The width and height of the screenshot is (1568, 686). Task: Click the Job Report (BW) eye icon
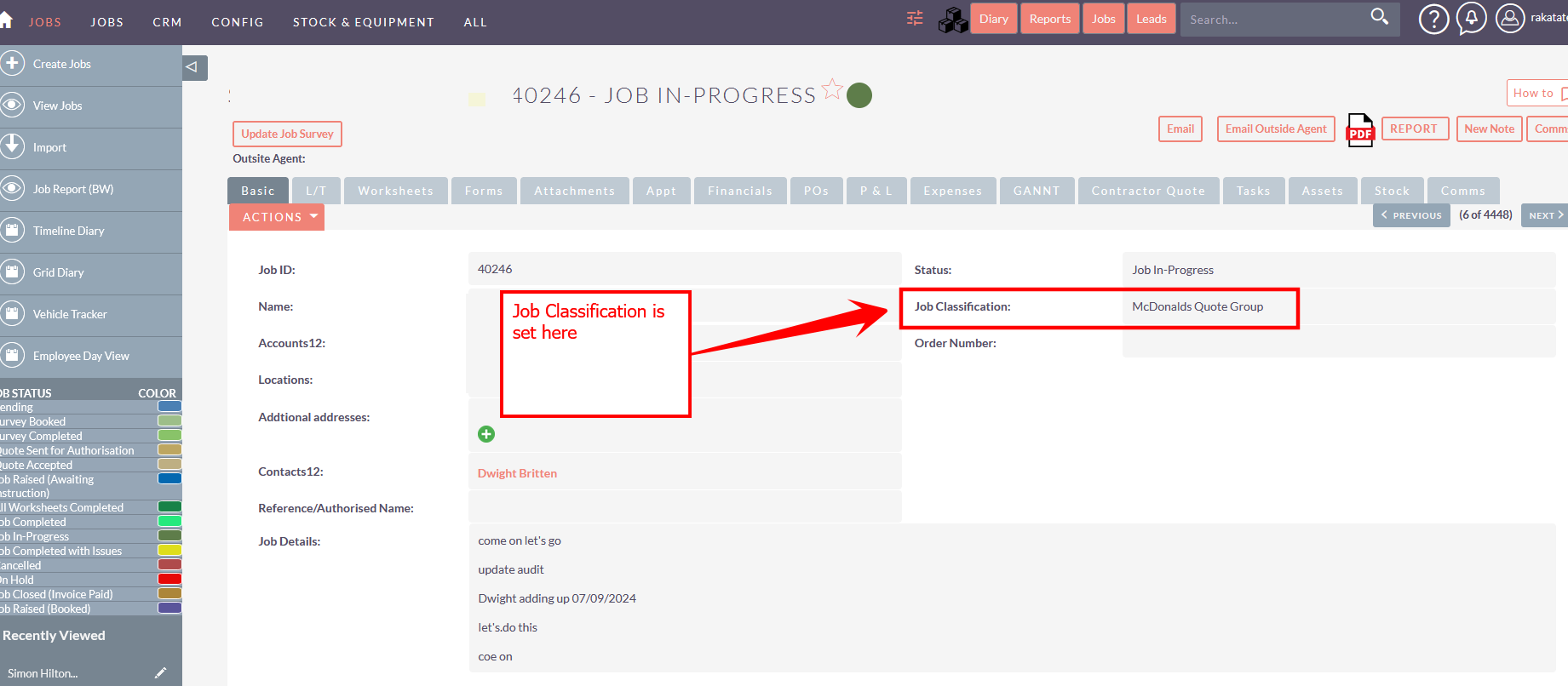click(x=12, y=188)
